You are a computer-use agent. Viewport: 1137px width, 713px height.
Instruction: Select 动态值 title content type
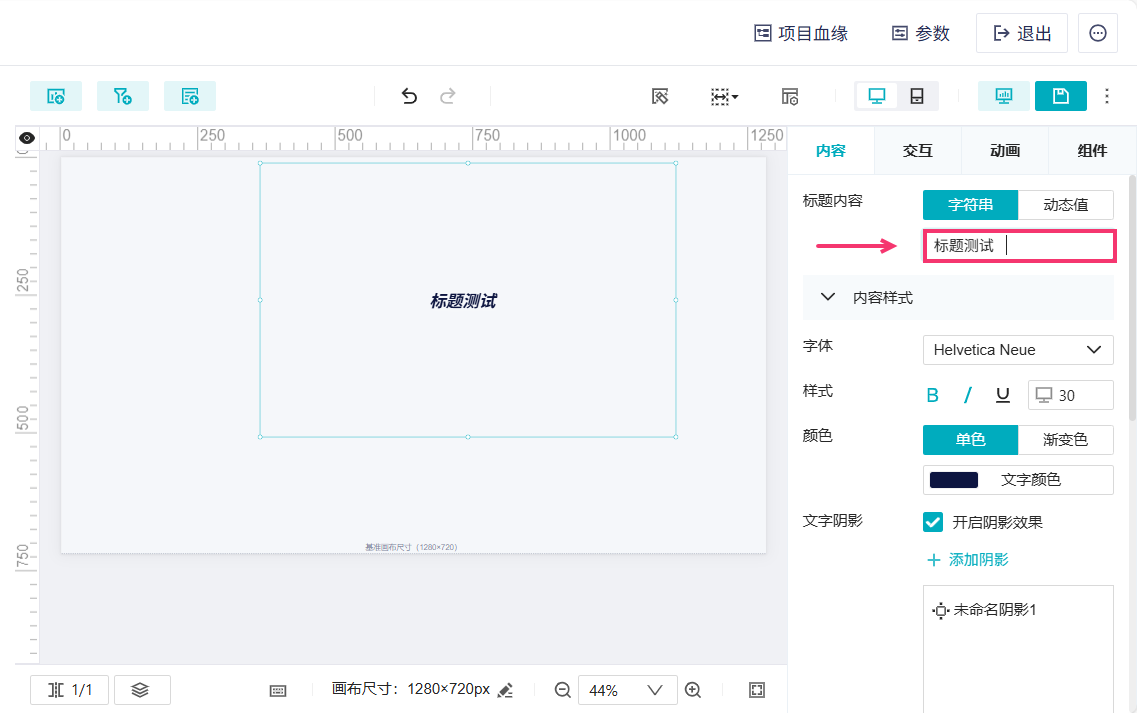point(1066,205)
